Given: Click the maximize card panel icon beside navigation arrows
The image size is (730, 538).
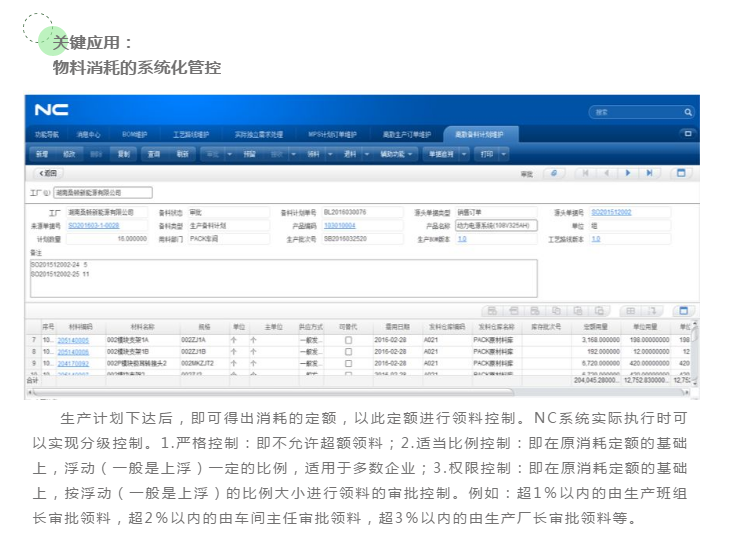Looking at the screenshot, I should (681, 173).
